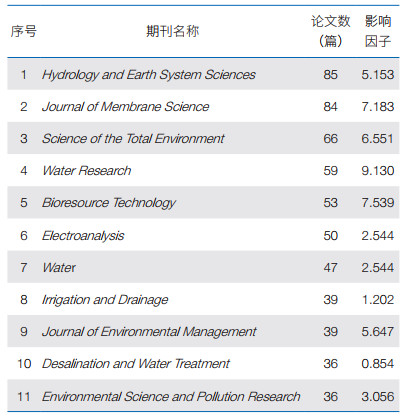
Task: Click impact factor value 3.056
Action: 378,397
